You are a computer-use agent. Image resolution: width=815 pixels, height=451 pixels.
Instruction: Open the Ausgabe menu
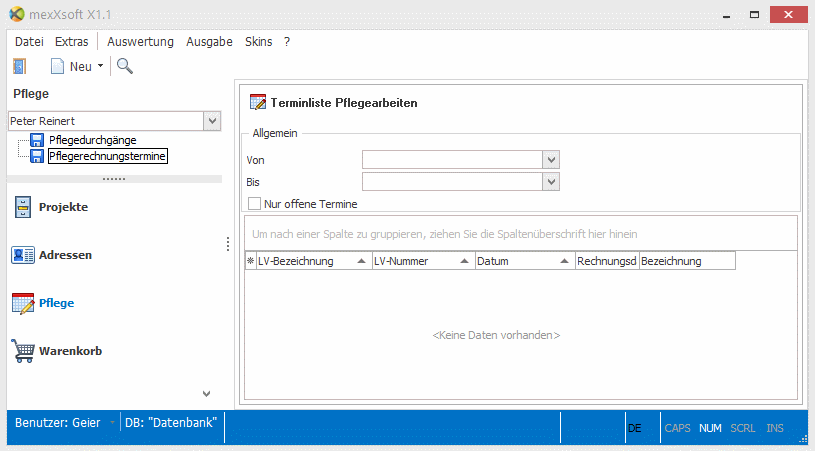point(209,42)
